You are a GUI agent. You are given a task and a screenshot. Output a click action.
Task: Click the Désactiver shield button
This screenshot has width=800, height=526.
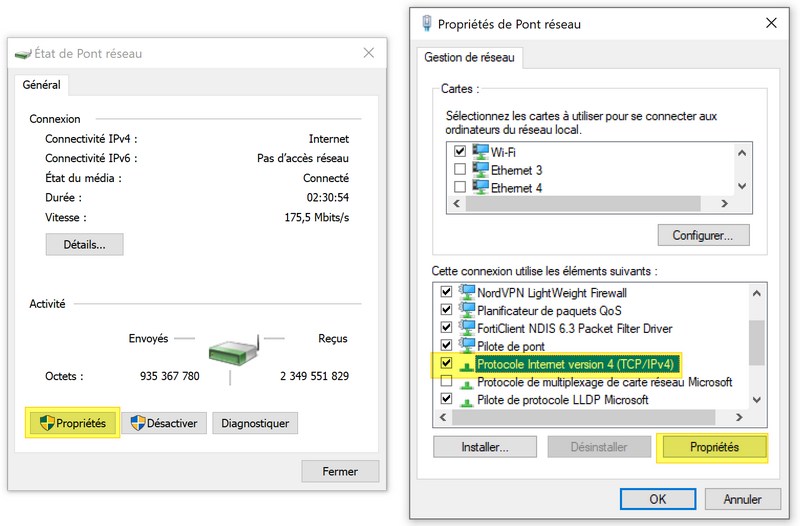[x=165, y=423]
